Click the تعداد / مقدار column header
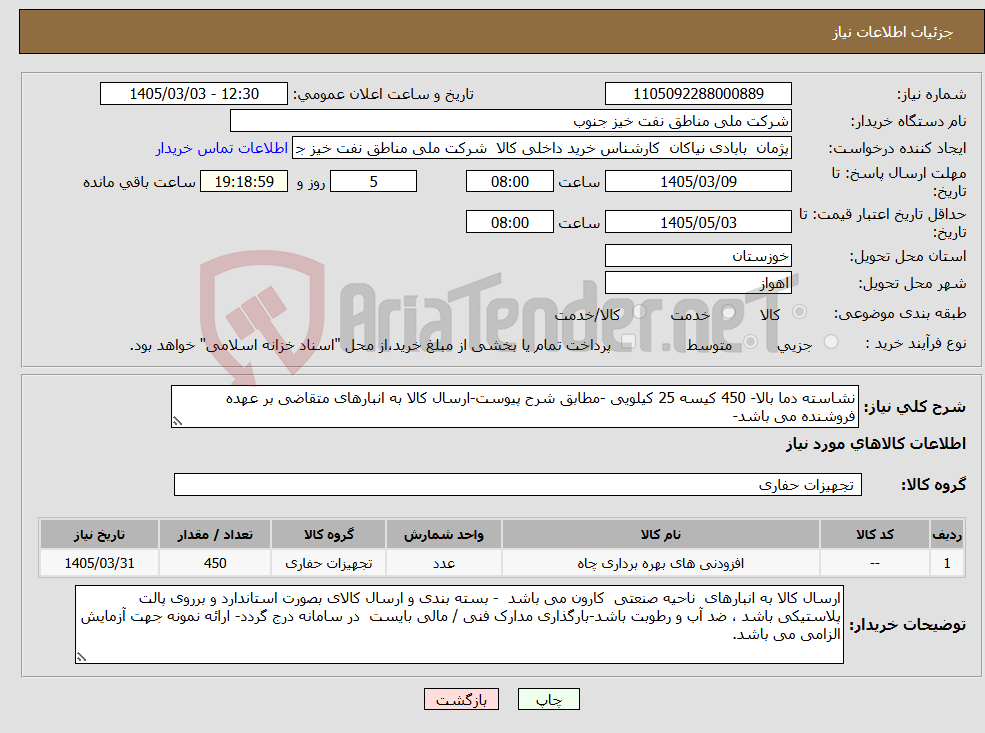Viewport: 985px width, 733px height. (x=215, y=535)
